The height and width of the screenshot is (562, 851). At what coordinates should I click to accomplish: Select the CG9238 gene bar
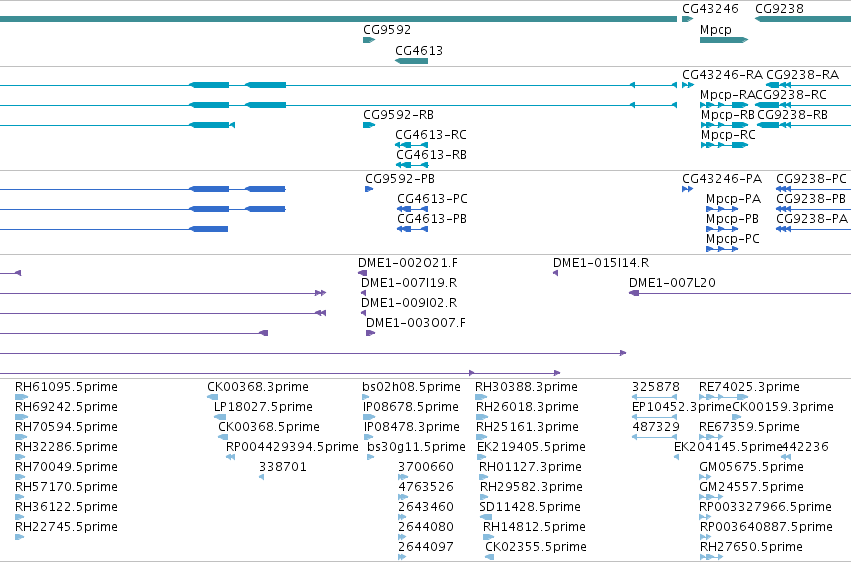point(803,19)
